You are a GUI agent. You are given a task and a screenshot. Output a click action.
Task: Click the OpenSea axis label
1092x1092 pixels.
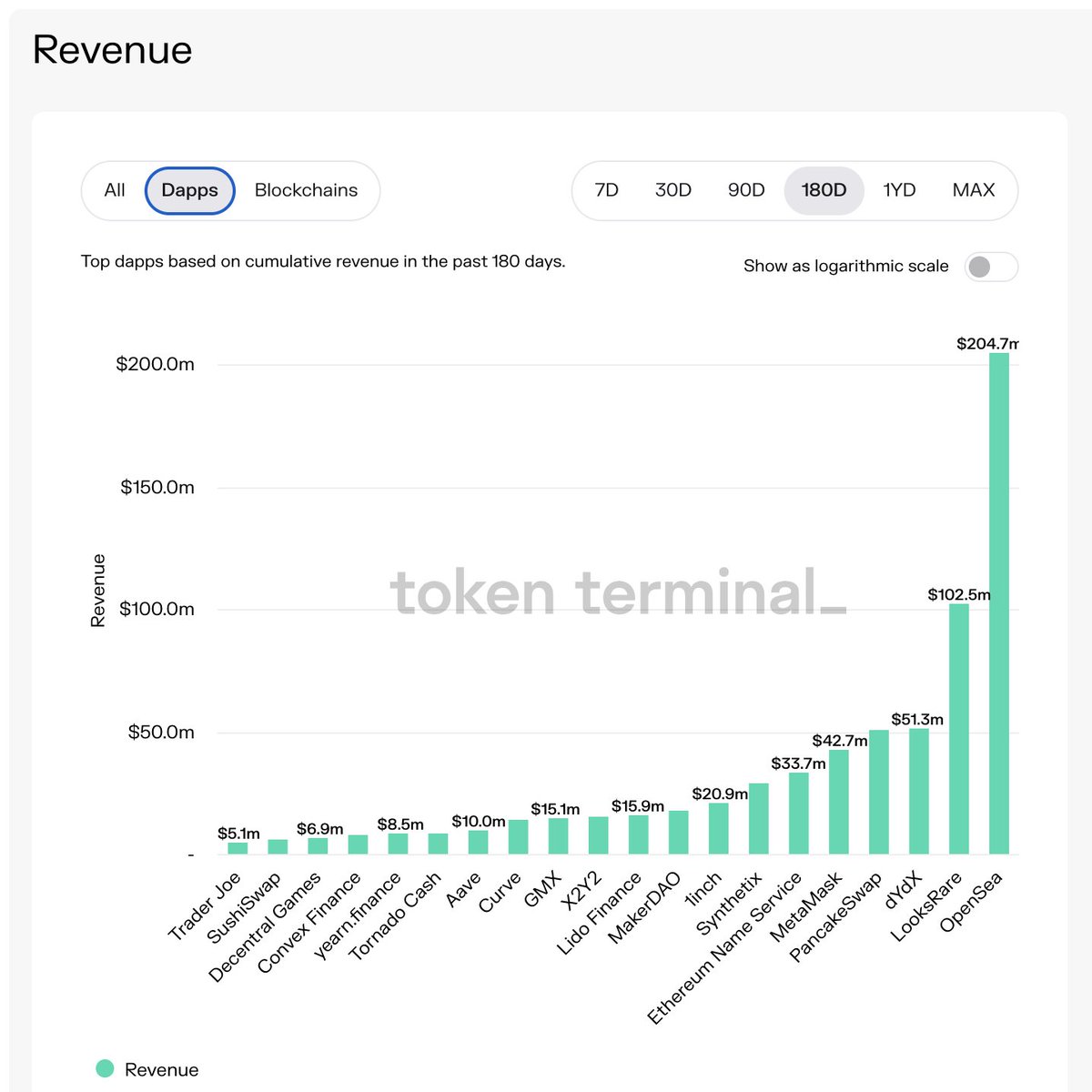(971, 902)
